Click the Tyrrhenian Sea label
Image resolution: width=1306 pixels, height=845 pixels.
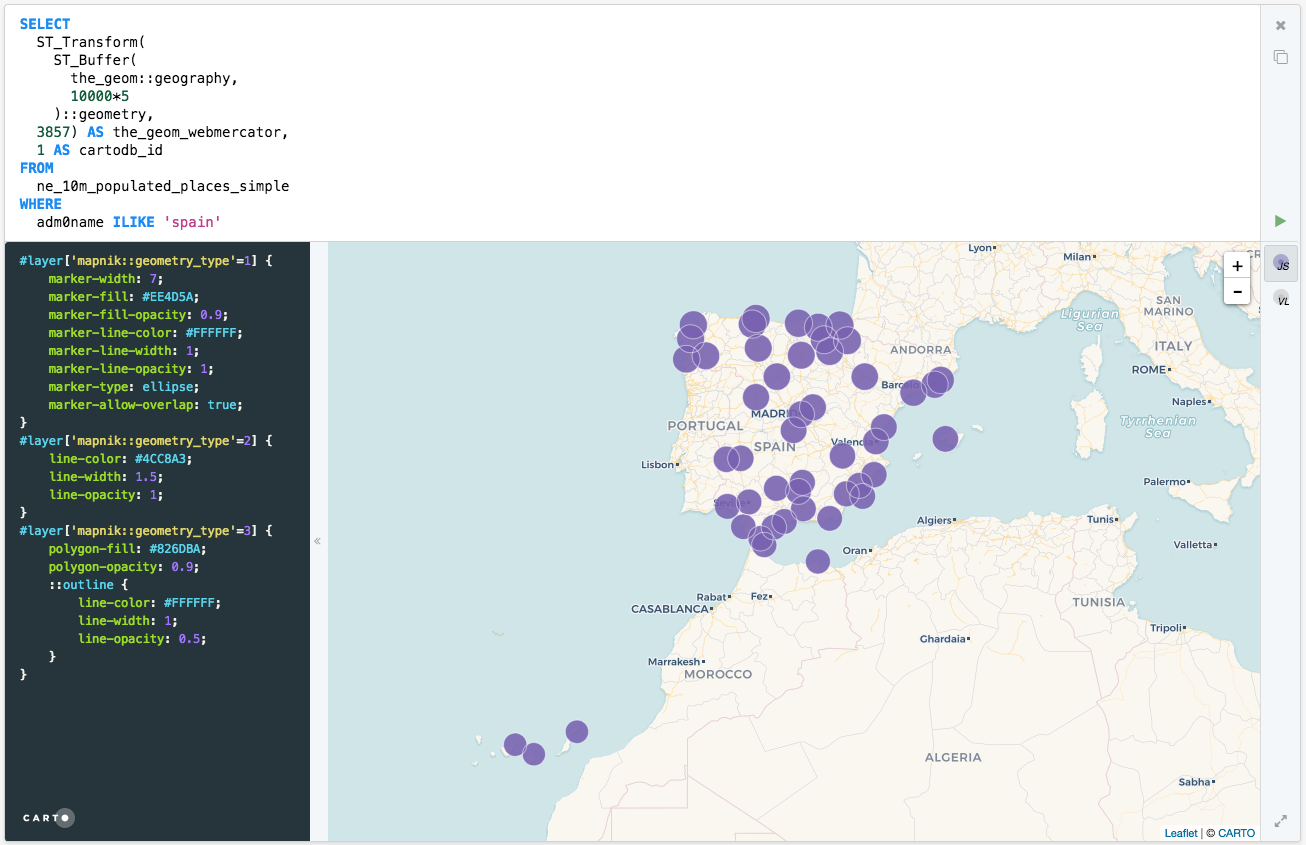click(1158, 427)
